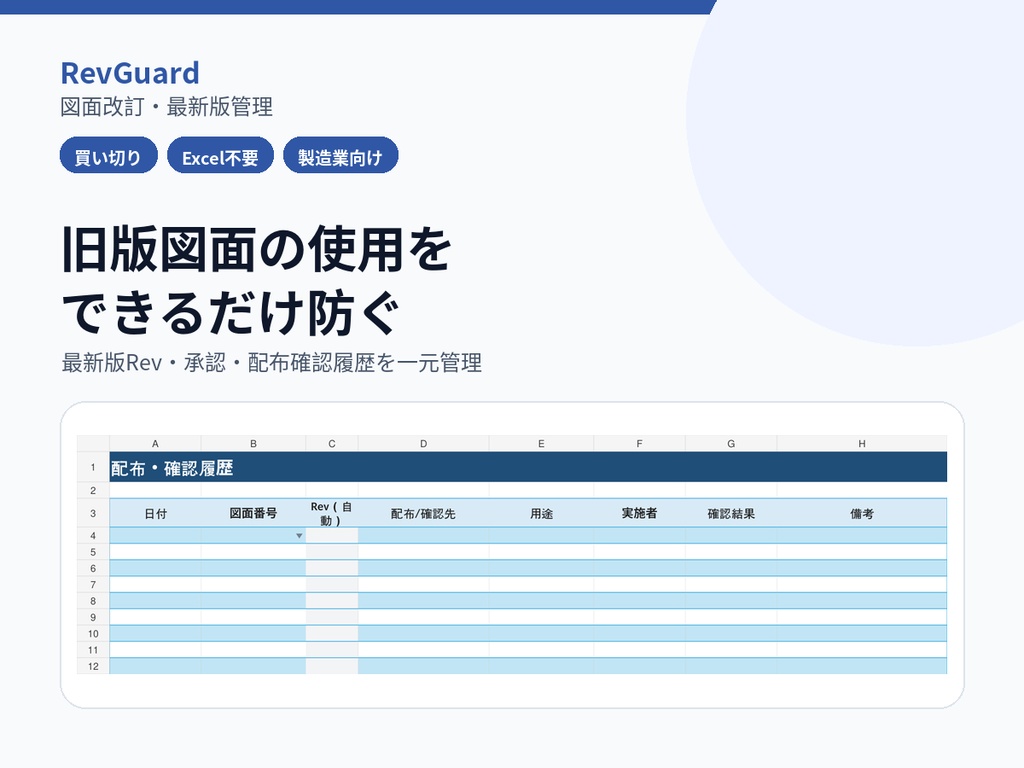Click the 図面番号 header cell

(253, 513)
